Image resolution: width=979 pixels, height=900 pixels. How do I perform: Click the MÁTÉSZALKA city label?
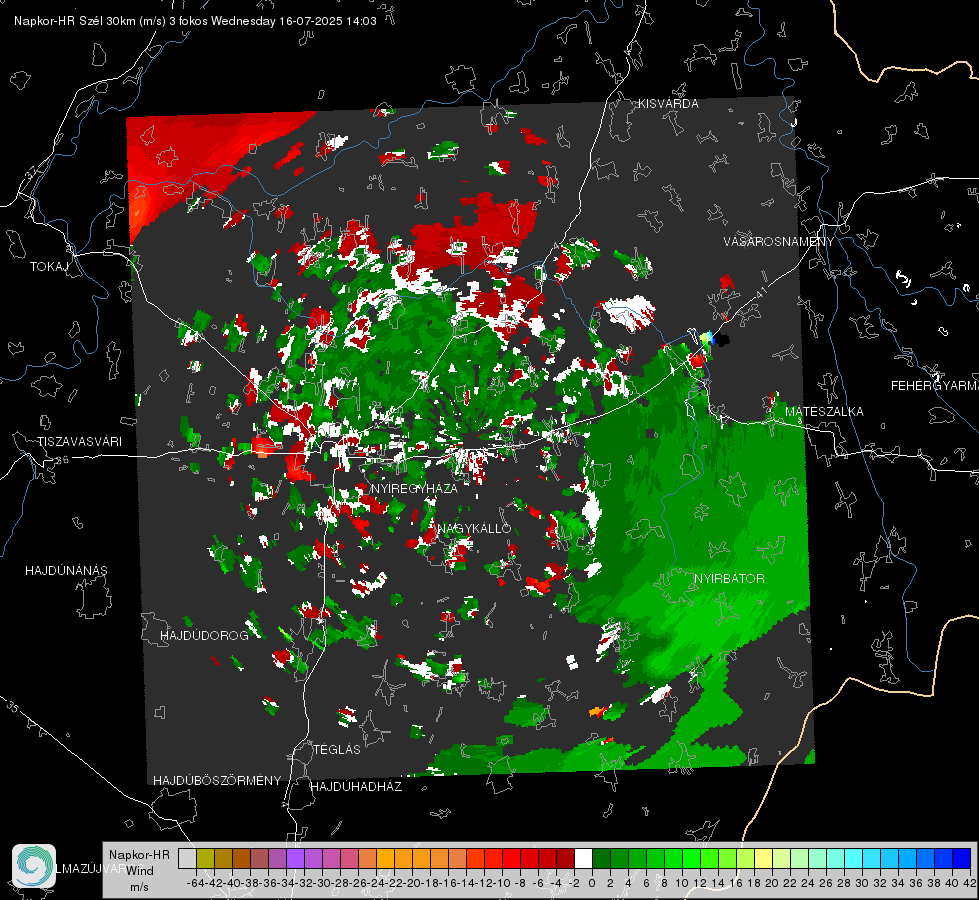click(x=824, y=412)
